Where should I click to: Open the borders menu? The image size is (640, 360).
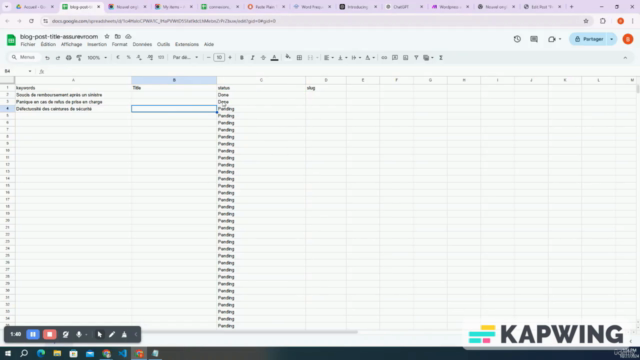coord(299,58)
